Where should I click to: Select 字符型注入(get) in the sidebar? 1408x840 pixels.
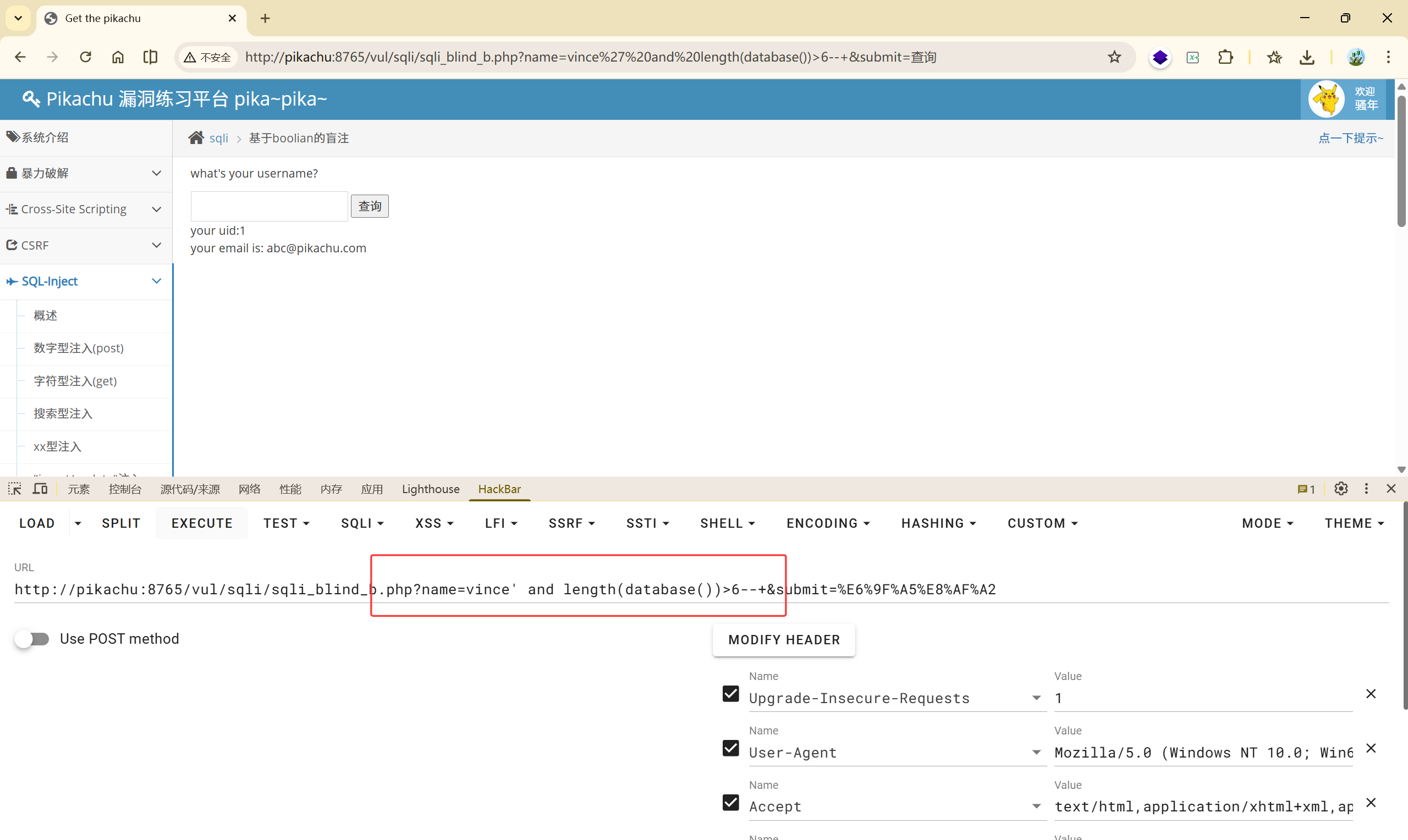click(75, 381)
